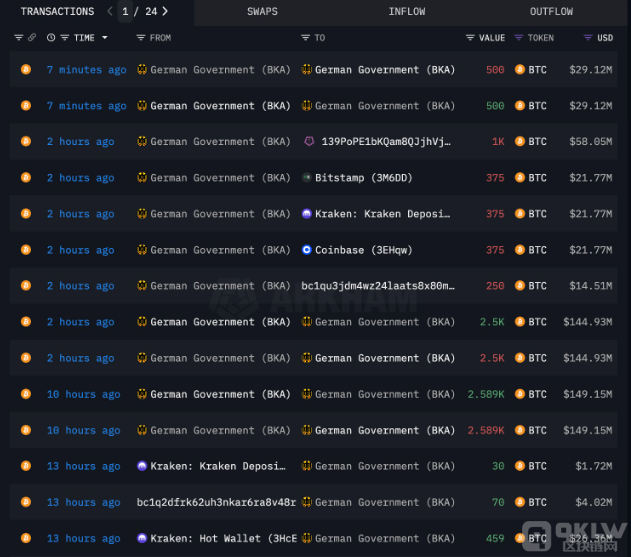
Task: Click the total pages number 24
Action: (x=151, y=11)
